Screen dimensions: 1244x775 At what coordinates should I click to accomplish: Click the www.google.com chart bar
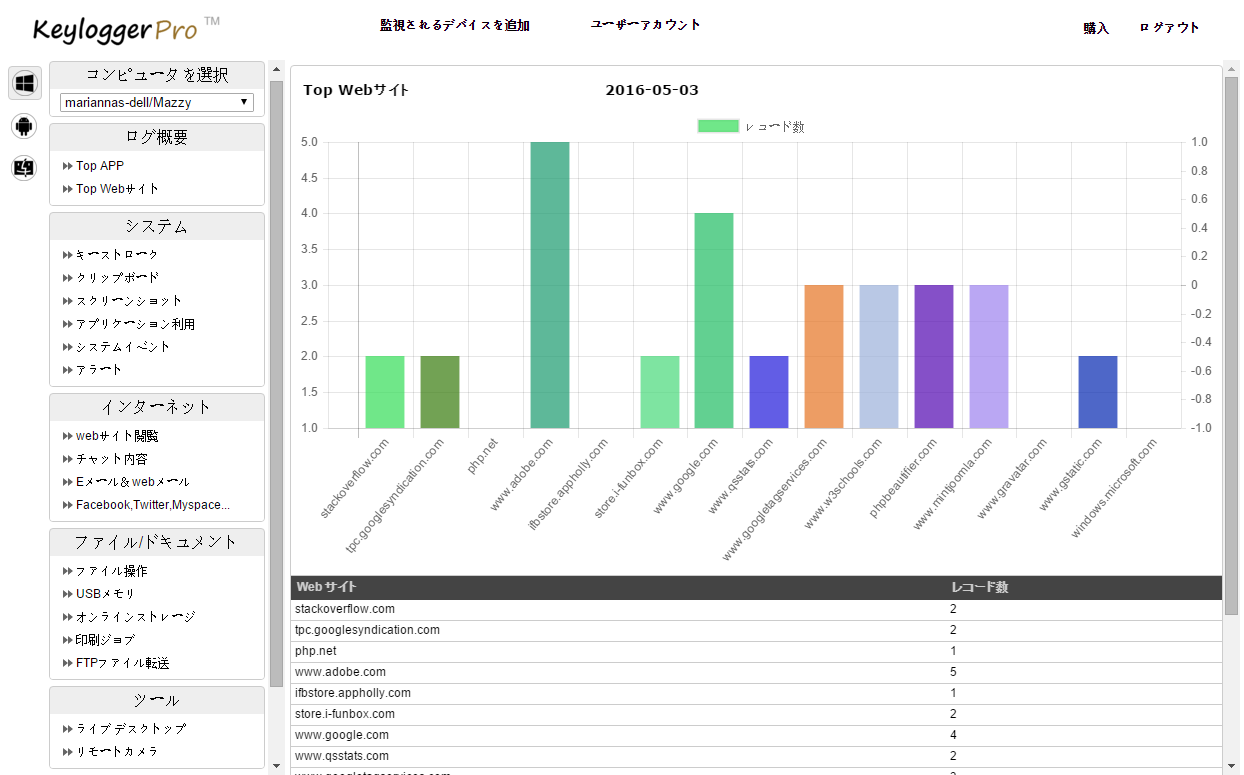[x=714, y=320]
